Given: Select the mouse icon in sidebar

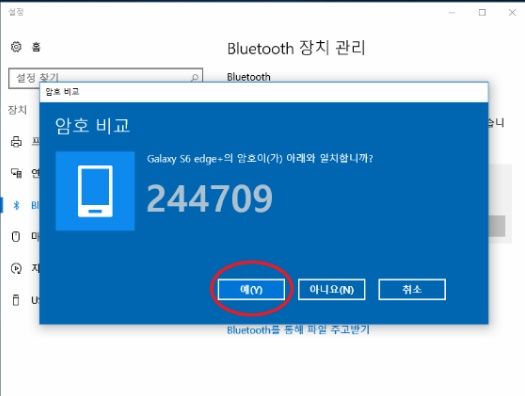Looking at the screenshot, I should (16, 236).
